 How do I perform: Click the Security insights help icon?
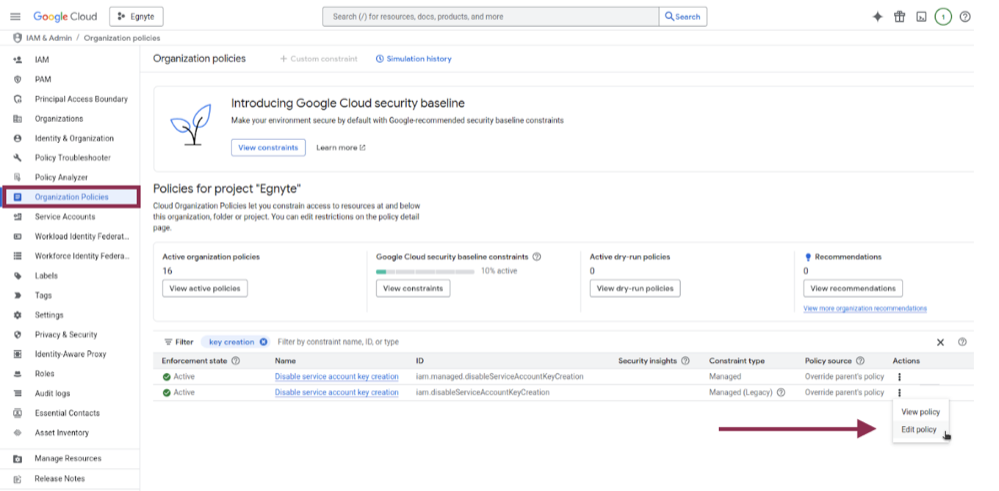pyautogui.click(x=686, y=360)
